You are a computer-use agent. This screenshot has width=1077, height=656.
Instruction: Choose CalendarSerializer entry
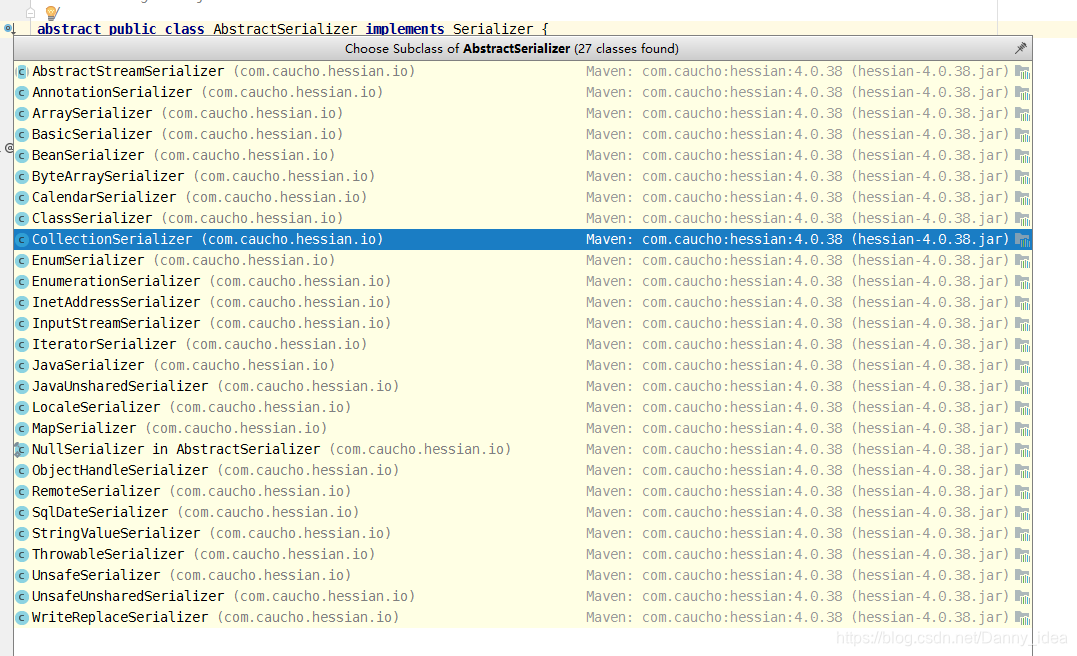[523, 197]
